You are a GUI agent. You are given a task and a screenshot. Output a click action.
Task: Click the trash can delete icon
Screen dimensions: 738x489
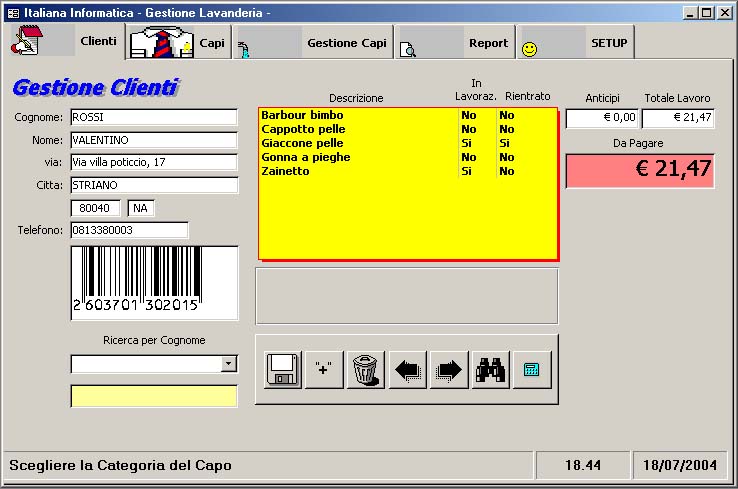366,369
